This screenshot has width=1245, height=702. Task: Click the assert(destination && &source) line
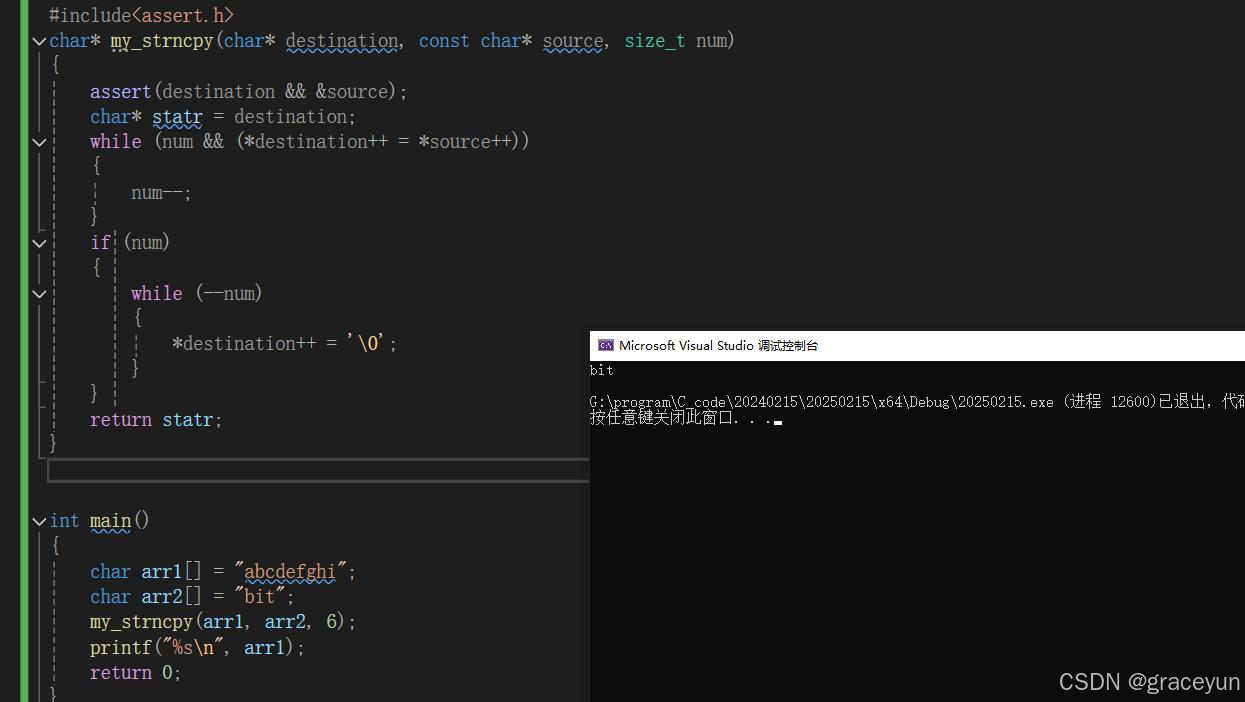click(x=249, y=91)
